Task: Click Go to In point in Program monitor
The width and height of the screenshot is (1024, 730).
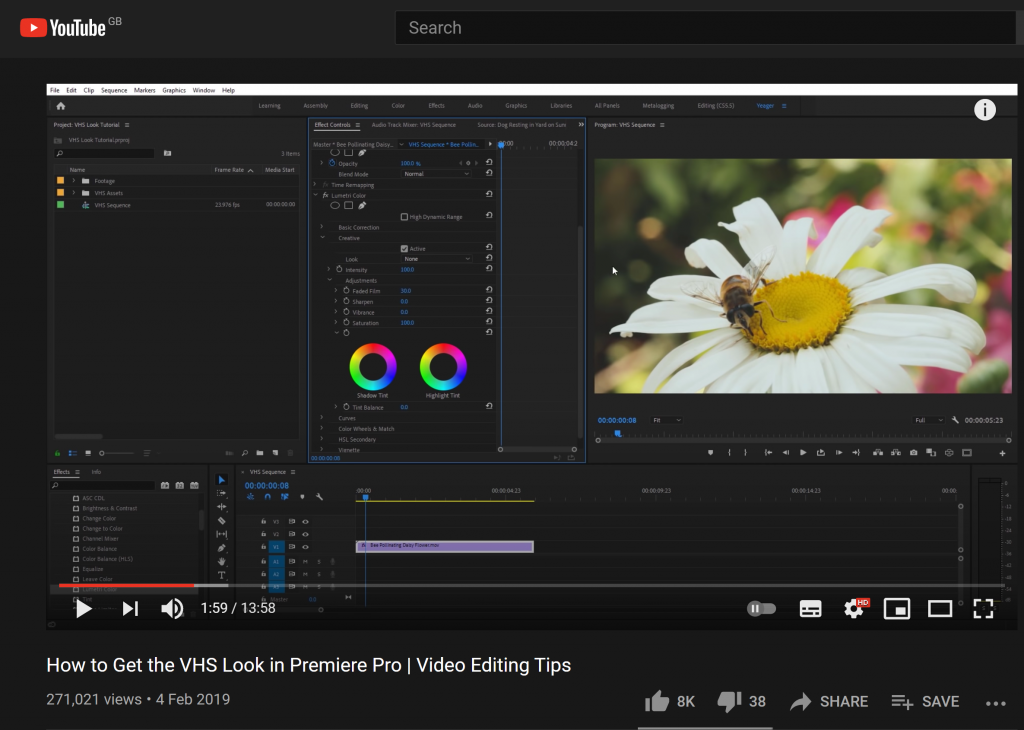Action: [769, 452]
